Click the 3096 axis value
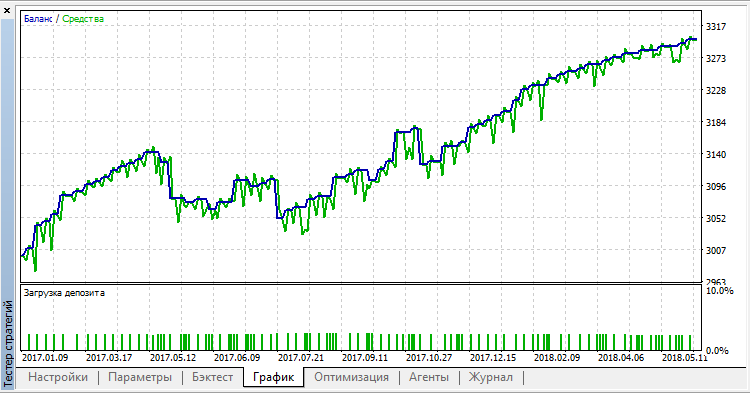 point(716,186)
